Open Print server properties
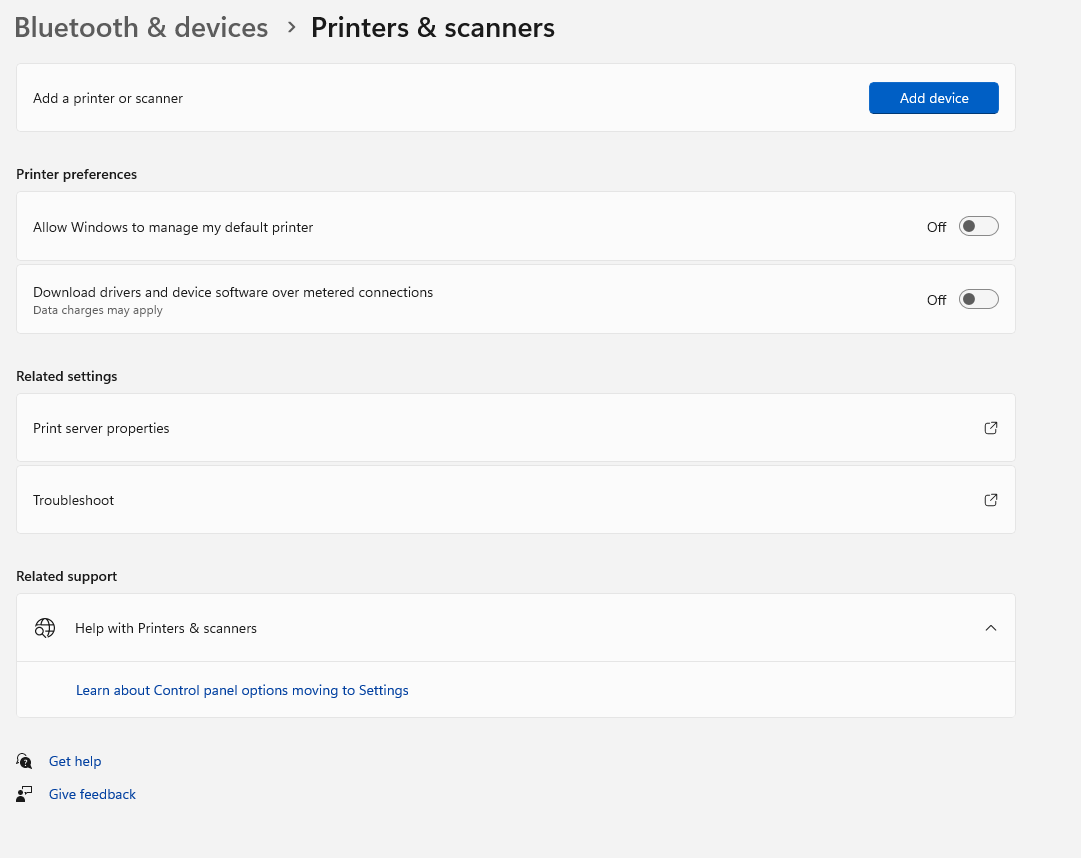Viewport: 1081px width, 858px height. (x=101, y=428)
